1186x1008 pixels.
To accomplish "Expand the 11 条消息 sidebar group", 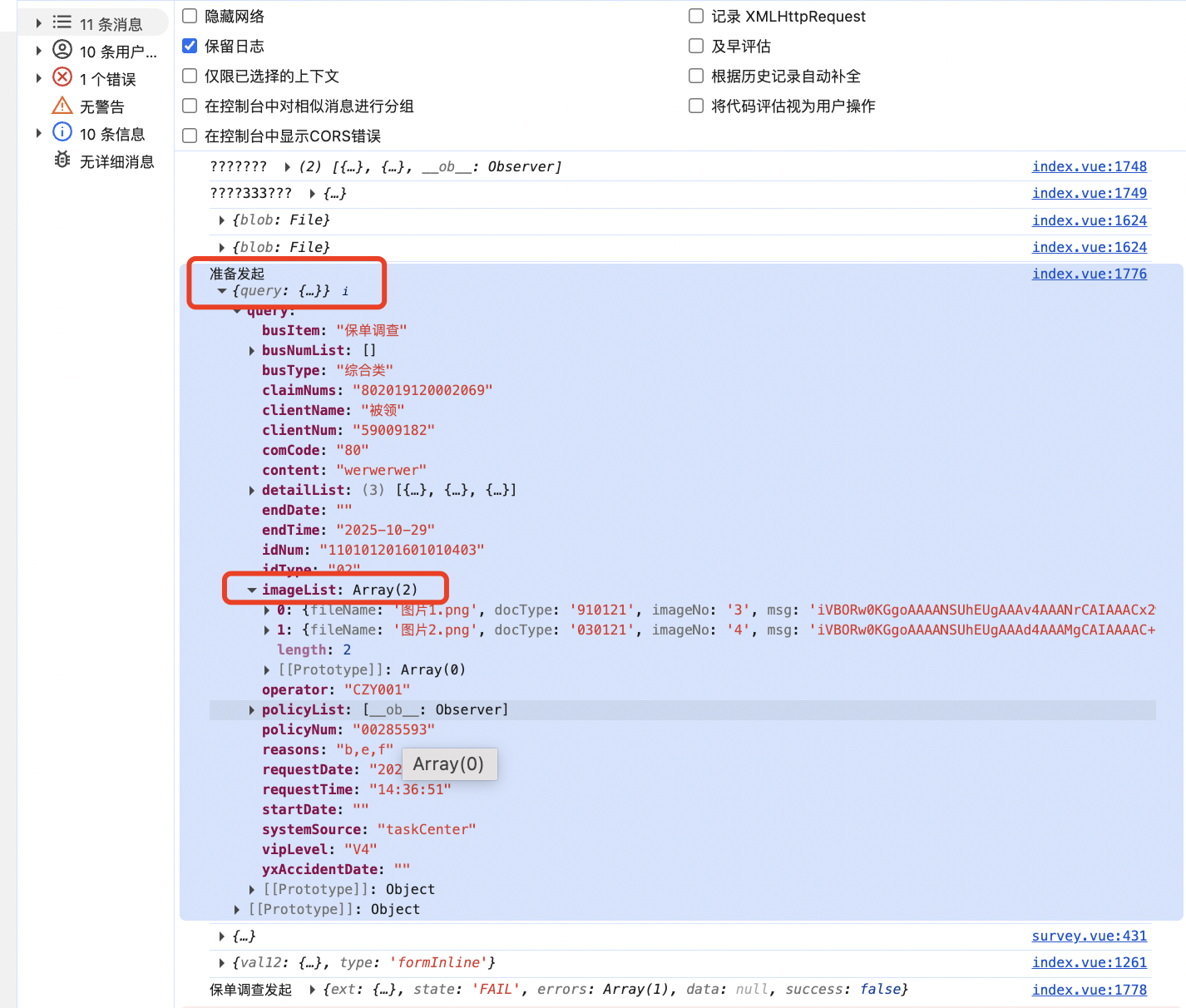I will coord(38,23).
